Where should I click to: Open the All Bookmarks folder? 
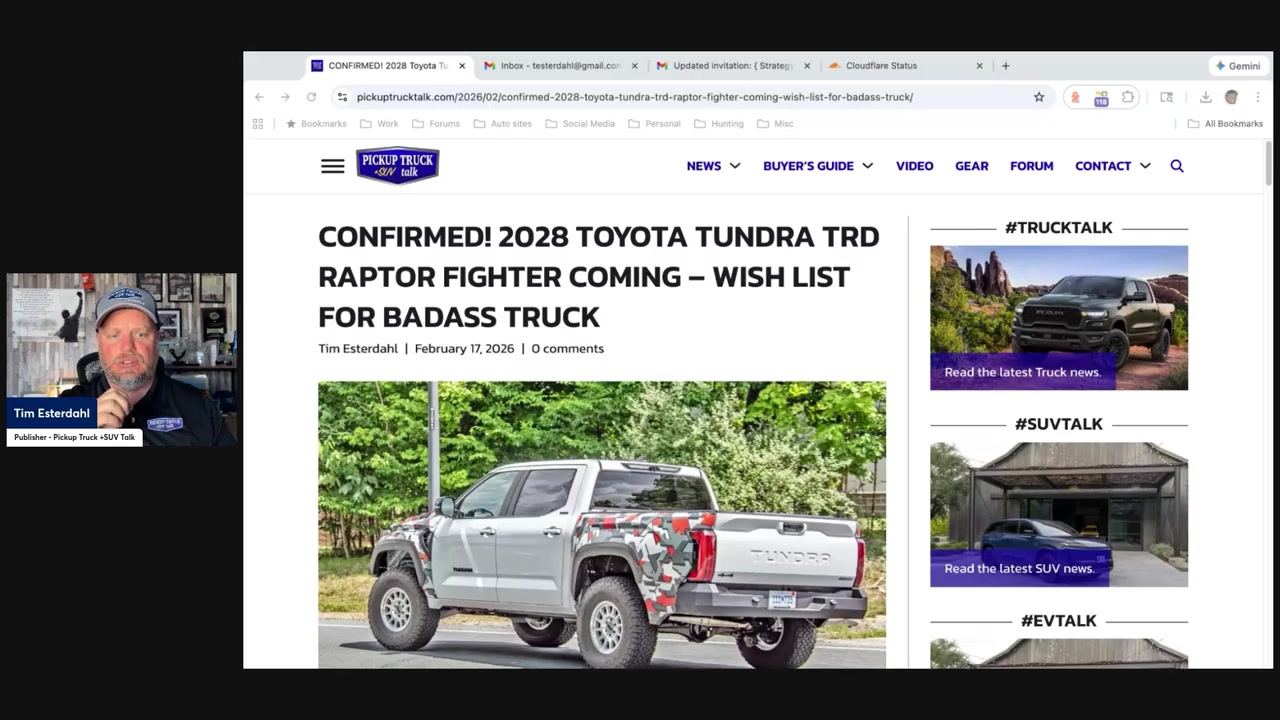pos(1225,124)
